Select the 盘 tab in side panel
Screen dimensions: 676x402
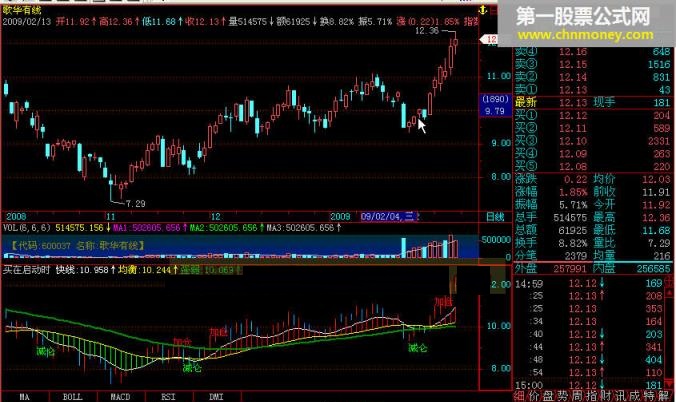(x=548, y=396)
